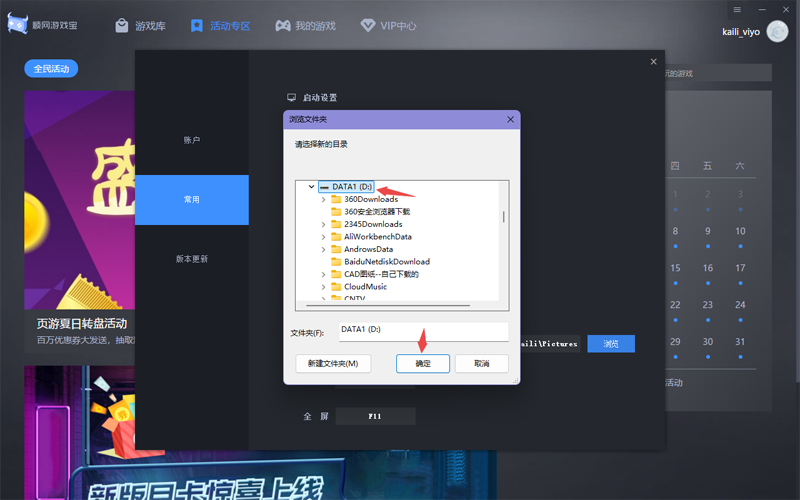This screenshot has width=800, height=500.
Task: Click the 顺网游戏宝 logo icon
Action: click(17, 24)
